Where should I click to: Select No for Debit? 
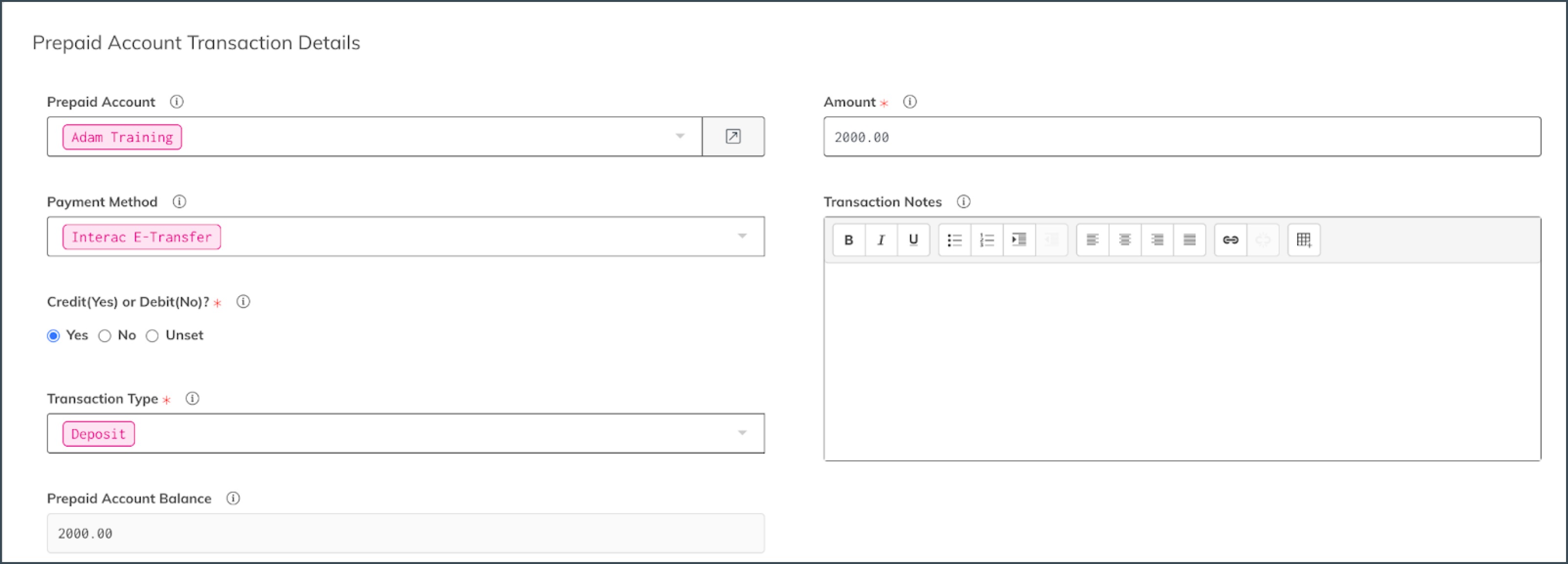coord(105,336)
